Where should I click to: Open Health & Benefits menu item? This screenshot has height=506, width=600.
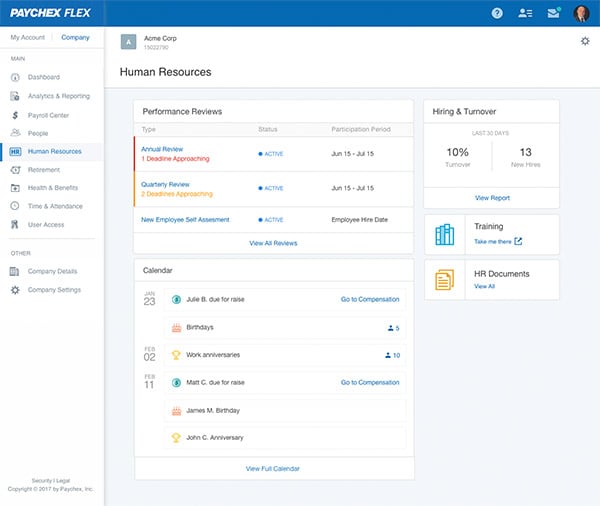[53, 188]
